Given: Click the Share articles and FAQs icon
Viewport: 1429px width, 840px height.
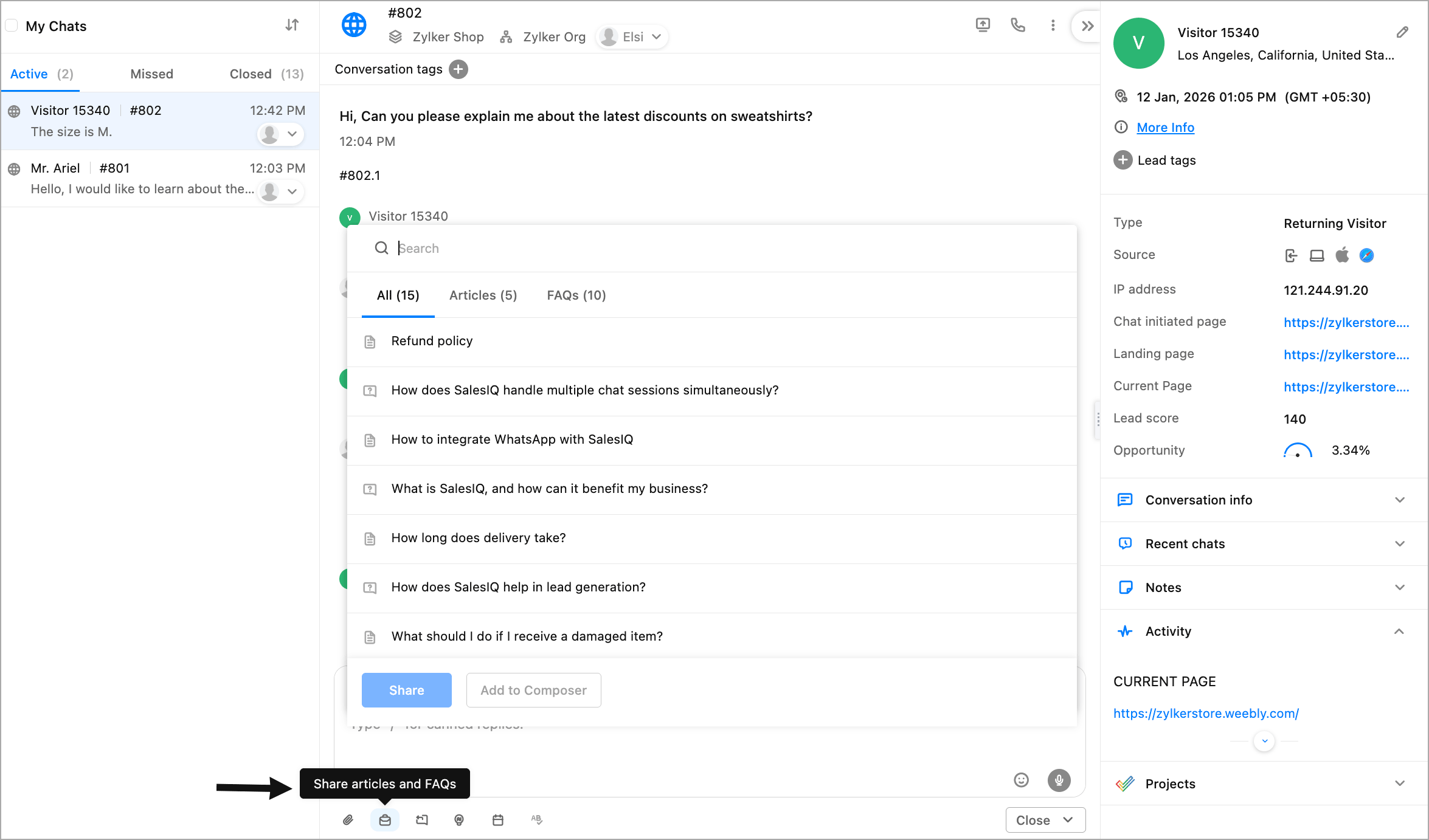Looking at the screenshot, I should [x=385, y=820].
